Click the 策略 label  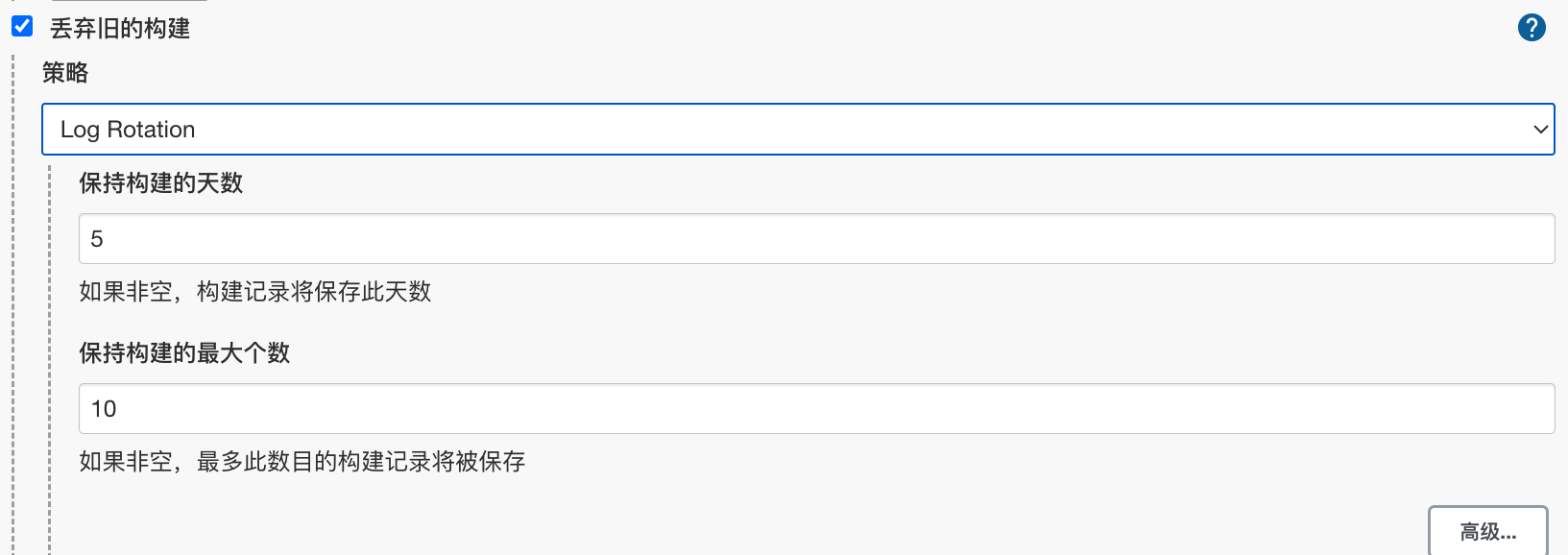tap(65, 73)
